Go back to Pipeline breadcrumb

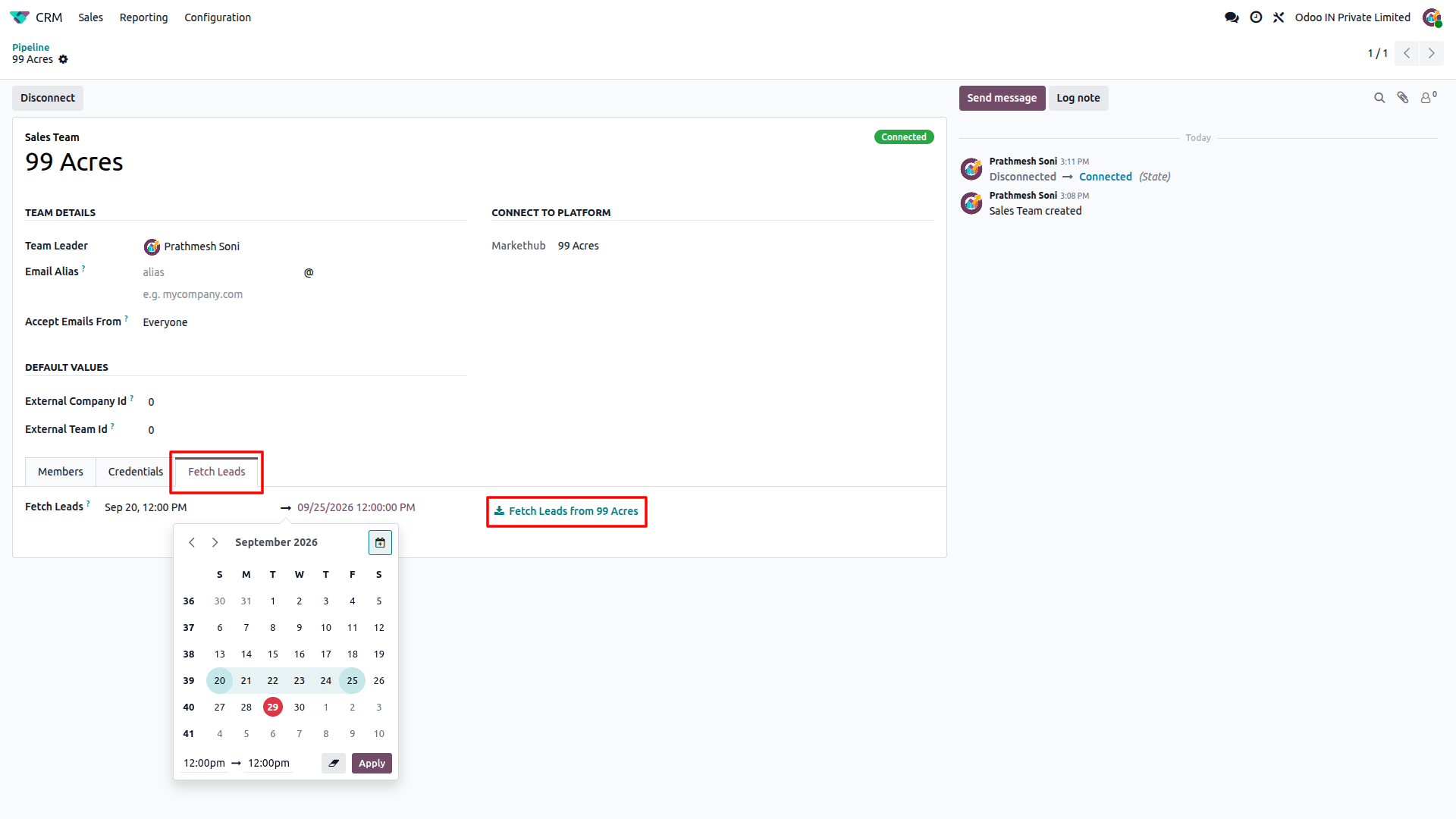click(x=30, y=47)
